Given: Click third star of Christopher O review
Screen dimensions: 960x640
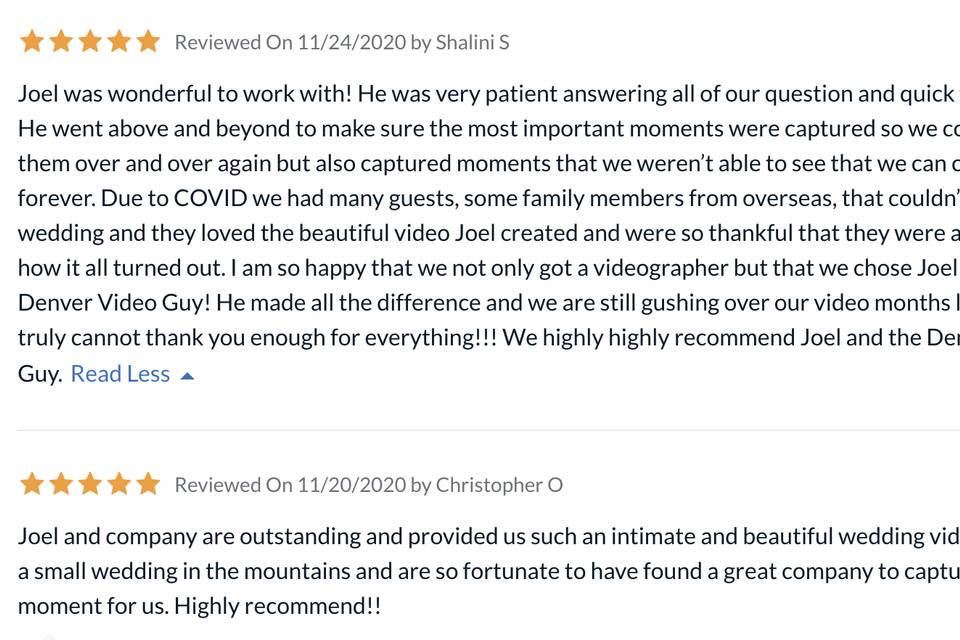Looking at the screenshot, I should coord(90,484).
